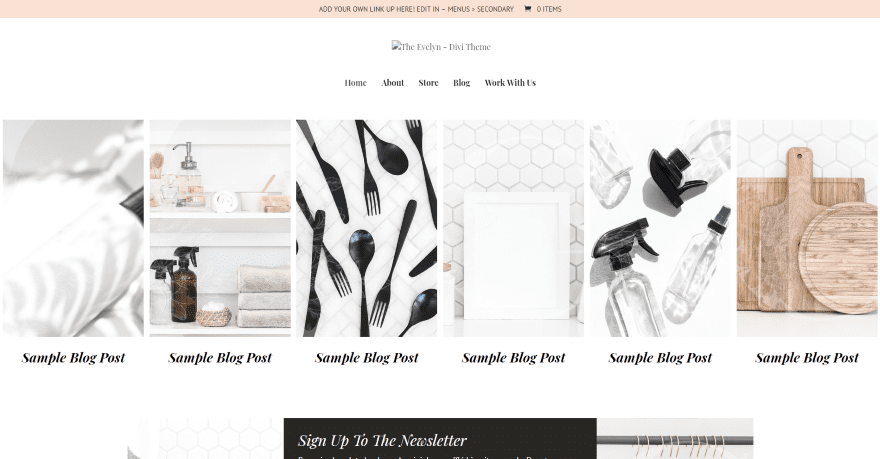Image resolution: width=880 pixels, height=459 pixels.
Task: Click first Sample Blog Post title
Action: pyautogui.click(x=73, y=357)
